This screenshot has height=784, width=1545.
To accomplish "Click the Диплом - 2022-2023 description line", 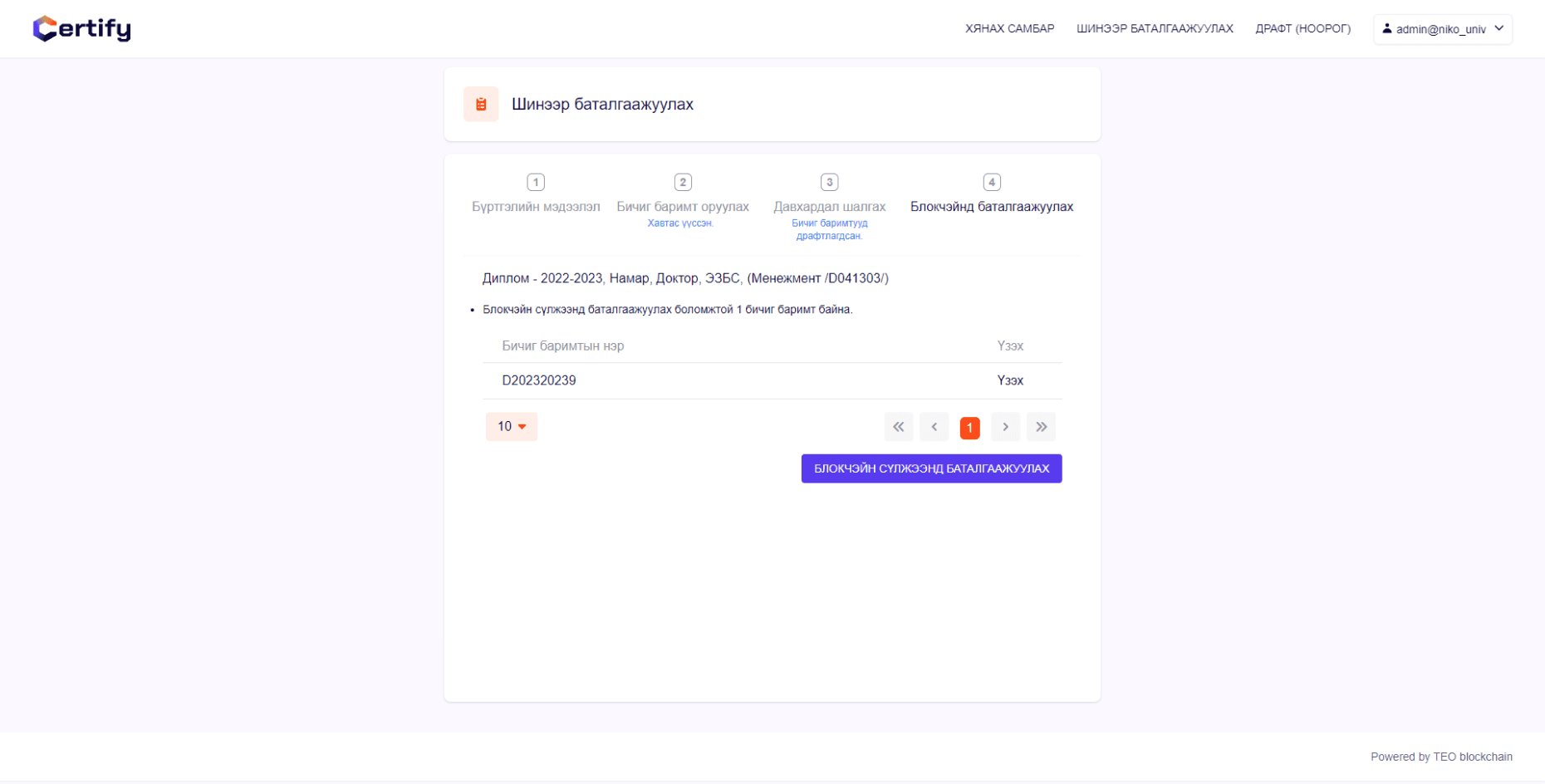I will coord(685,278).
